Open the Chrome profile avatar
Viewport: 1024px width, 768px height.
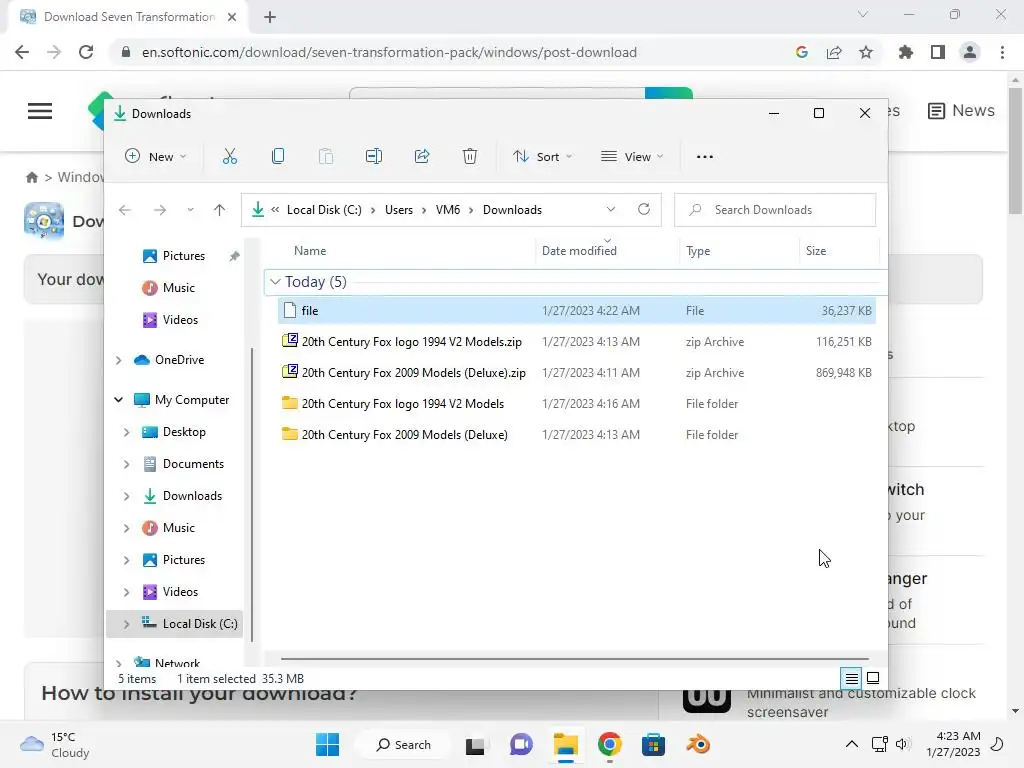970,52
